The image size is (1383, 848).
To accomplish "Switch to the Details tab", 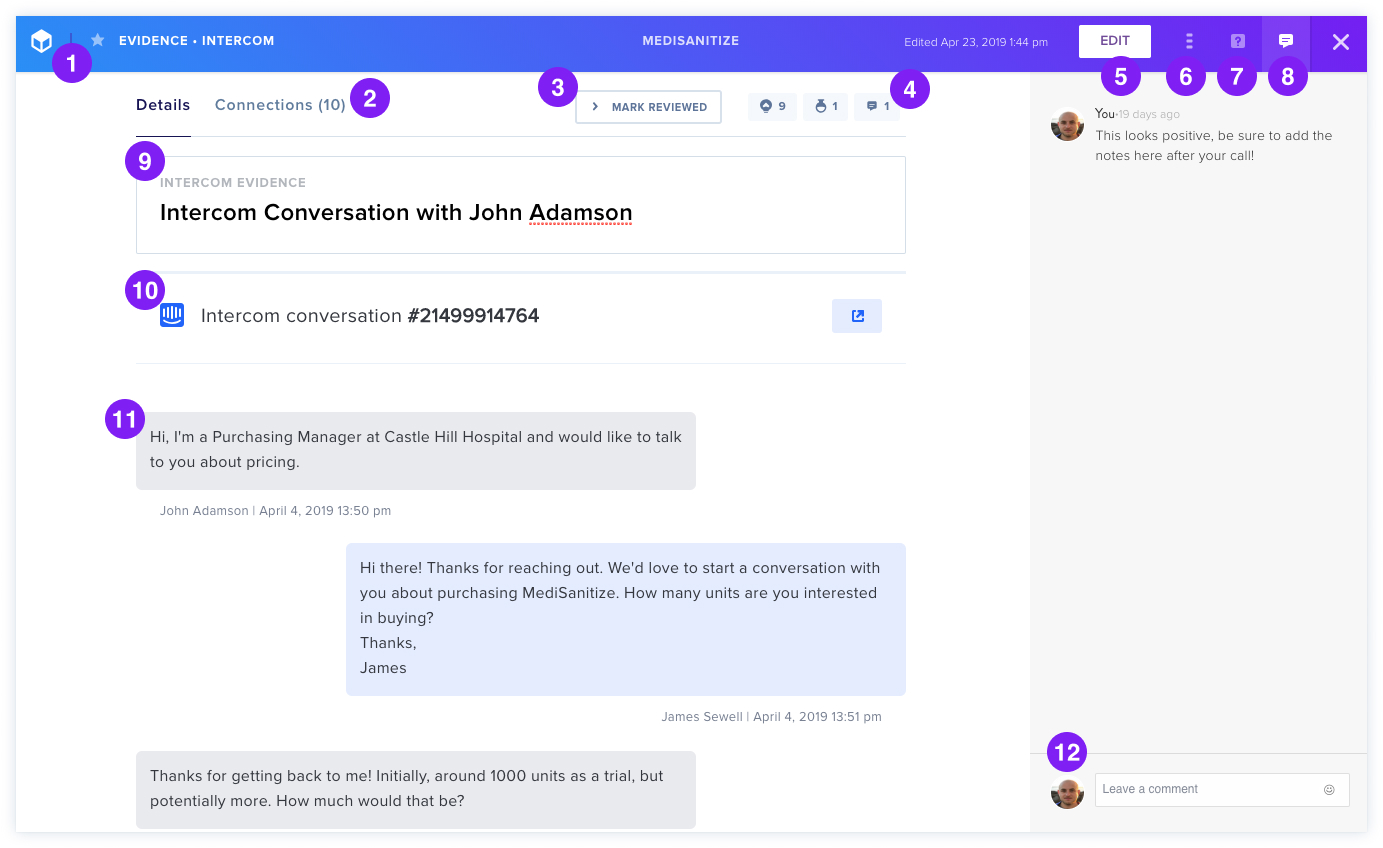I will pos(163,105).
